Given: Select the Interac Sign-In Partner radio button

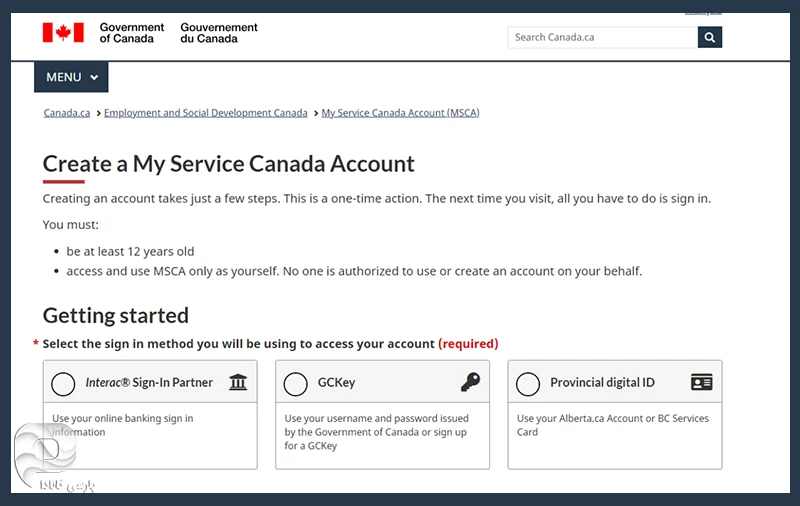Looking at the screenshot, I should pos(63,383).
